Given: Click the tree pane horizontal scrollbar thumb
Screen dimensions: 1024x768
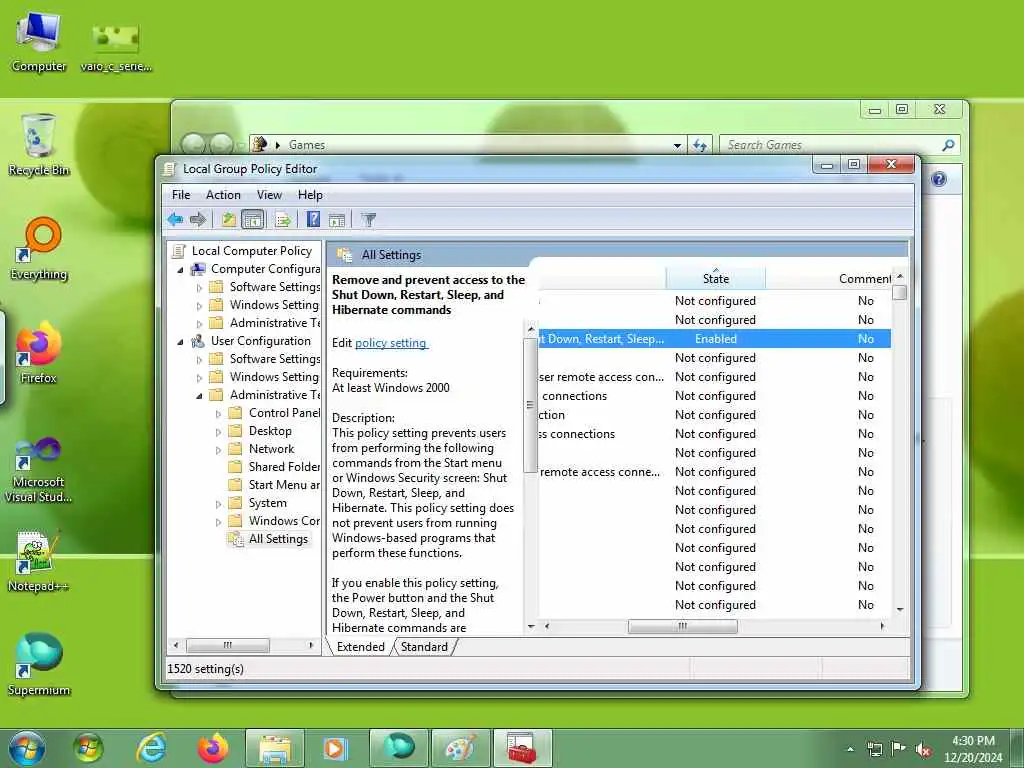Looking at the screenshot, I should tap(227, 645).
